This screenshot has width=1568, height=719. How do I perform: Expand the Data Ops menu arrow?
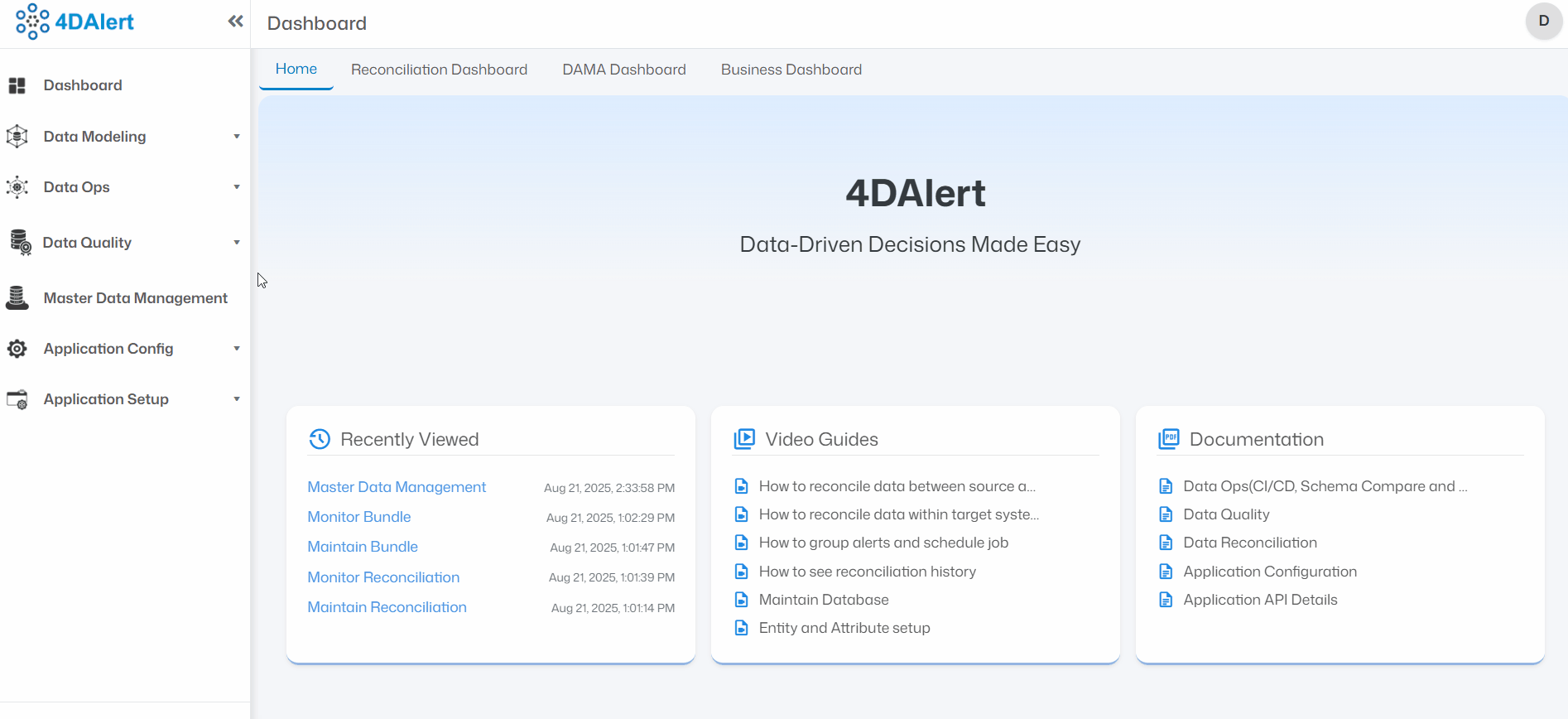click(237, 187)
